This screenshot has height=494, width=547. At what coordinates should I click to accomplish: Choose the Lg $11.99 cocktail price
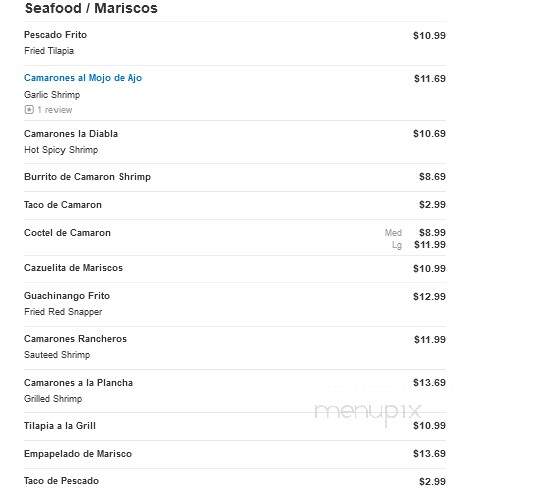419,245
